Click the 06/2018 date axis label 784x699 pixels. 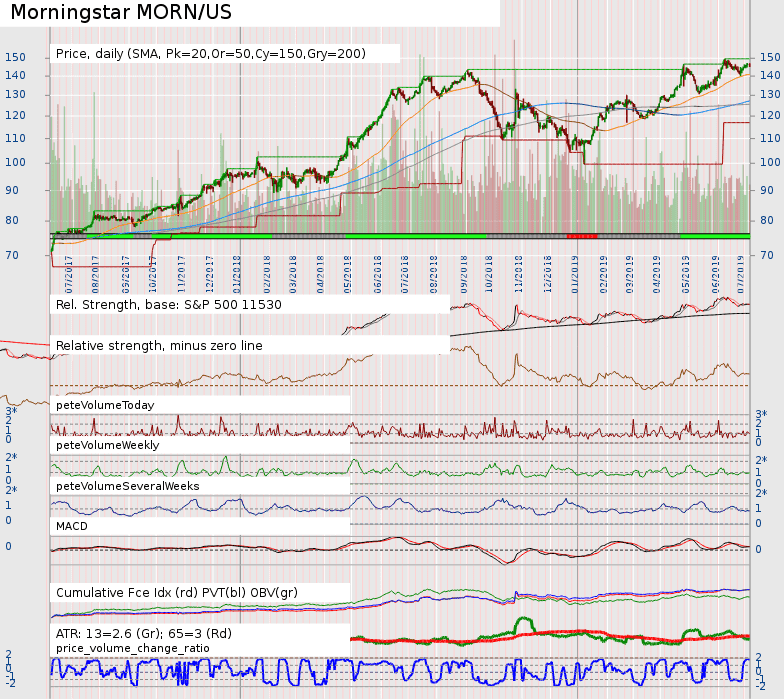pyautogui.click(x=378, y=274)
